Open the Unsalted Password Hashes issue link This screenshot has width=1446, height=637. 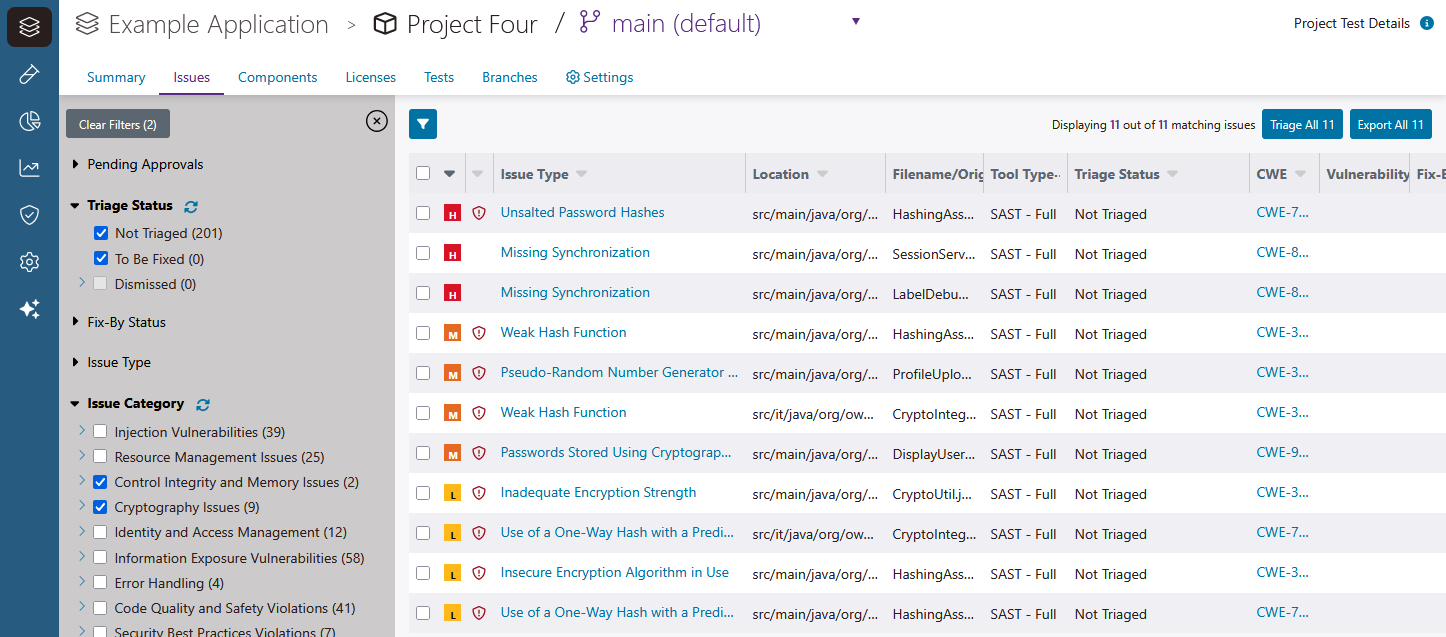pos(582,212)
